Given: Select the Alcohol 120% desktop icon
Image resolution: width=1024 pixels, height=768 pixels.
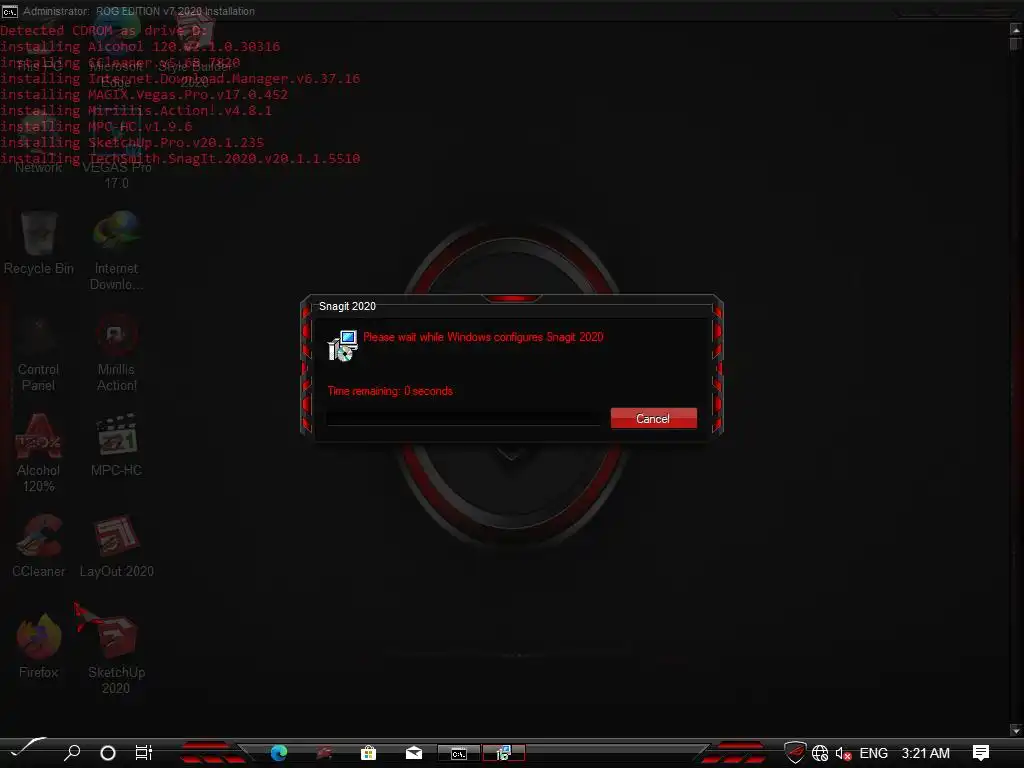Looking at the screenshot, I should coord(39,453).
